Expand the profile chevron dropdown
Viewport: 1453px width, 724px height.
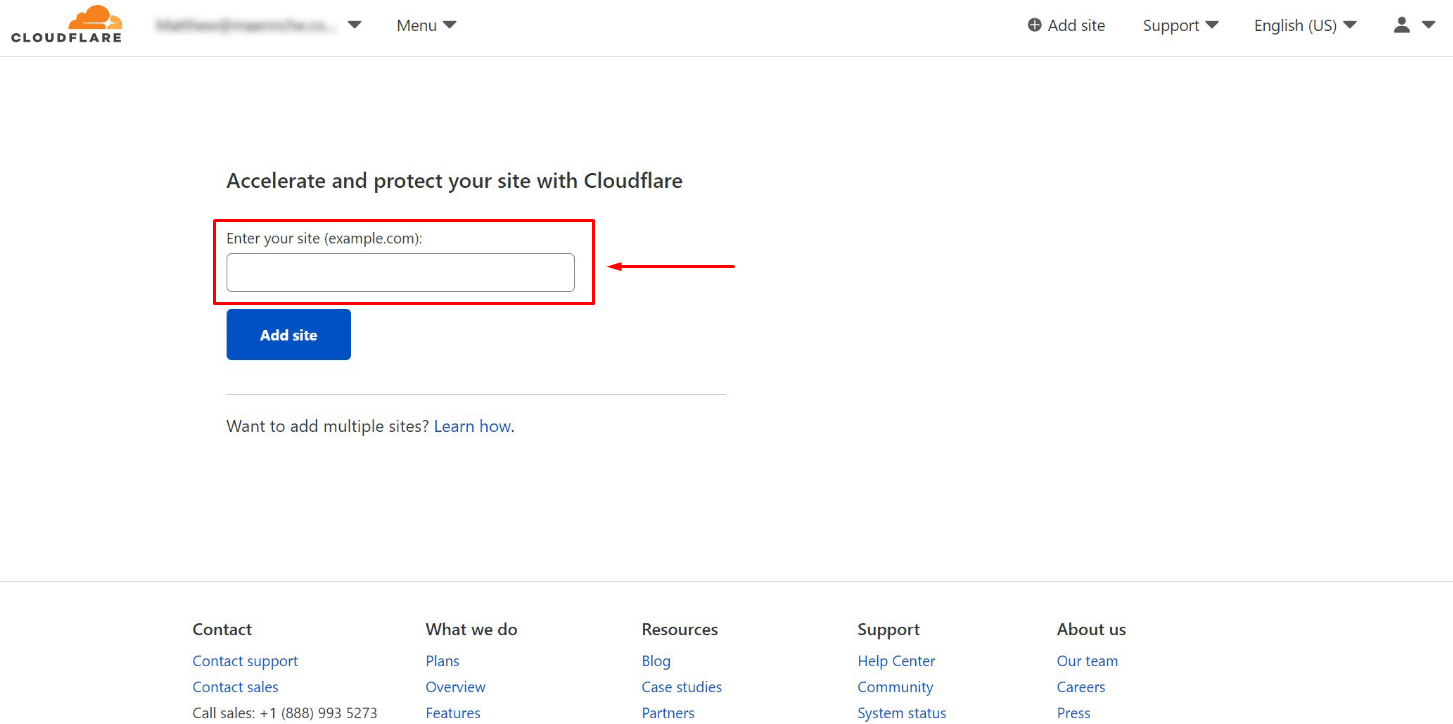[1427, 25]
